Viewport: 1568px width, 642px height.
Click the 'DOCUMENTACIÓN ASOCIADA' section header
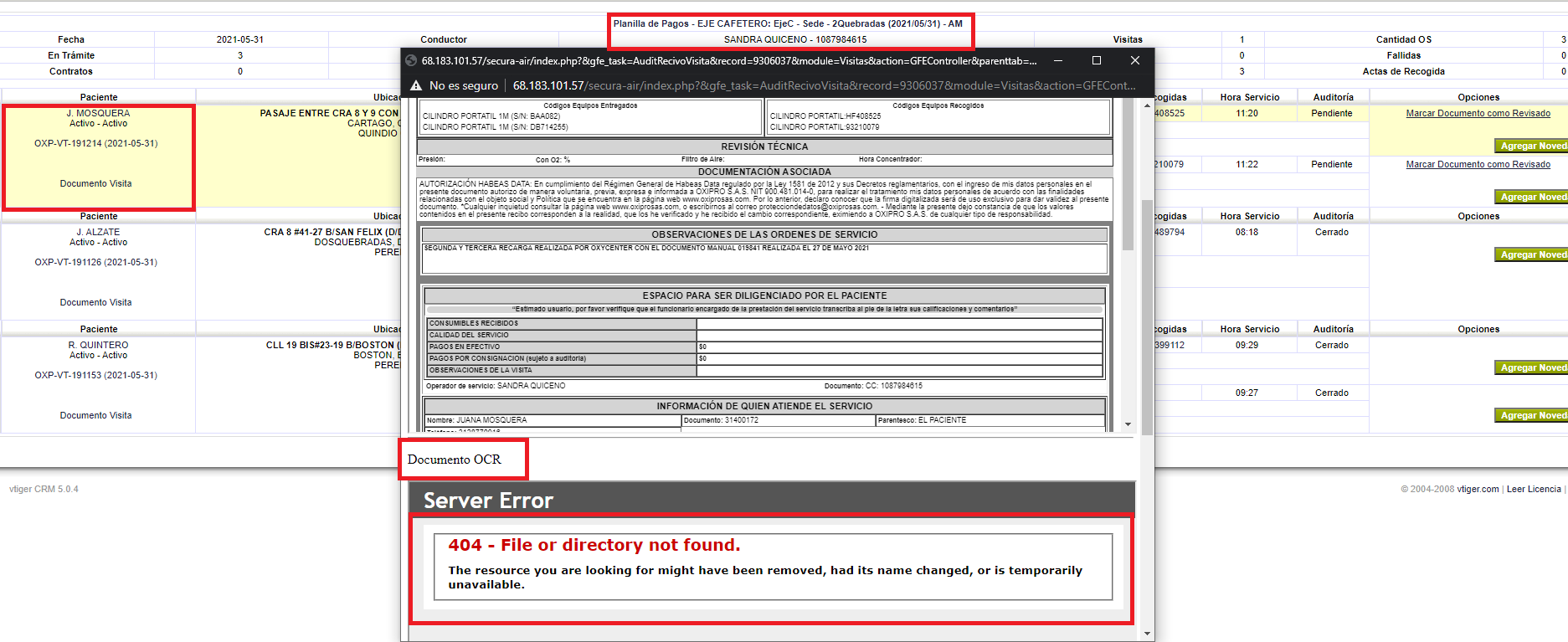pyautogui.click(x=764, y=172)
